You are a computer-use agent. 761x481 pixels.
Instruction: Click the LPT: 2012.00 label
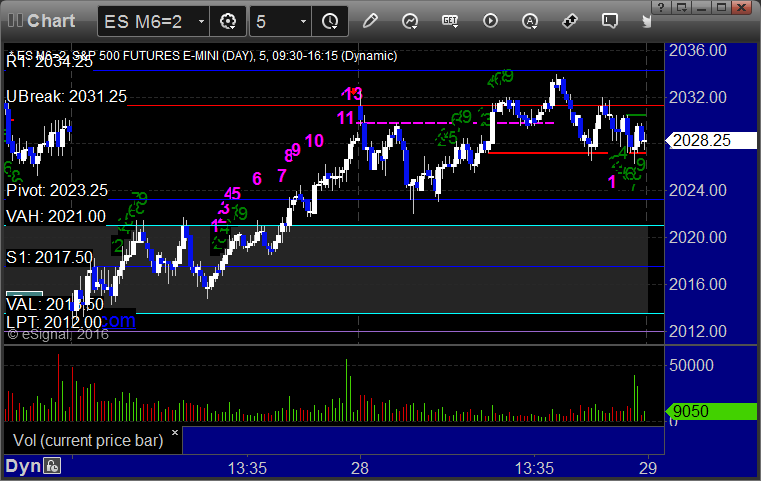[x=54, y=322]
